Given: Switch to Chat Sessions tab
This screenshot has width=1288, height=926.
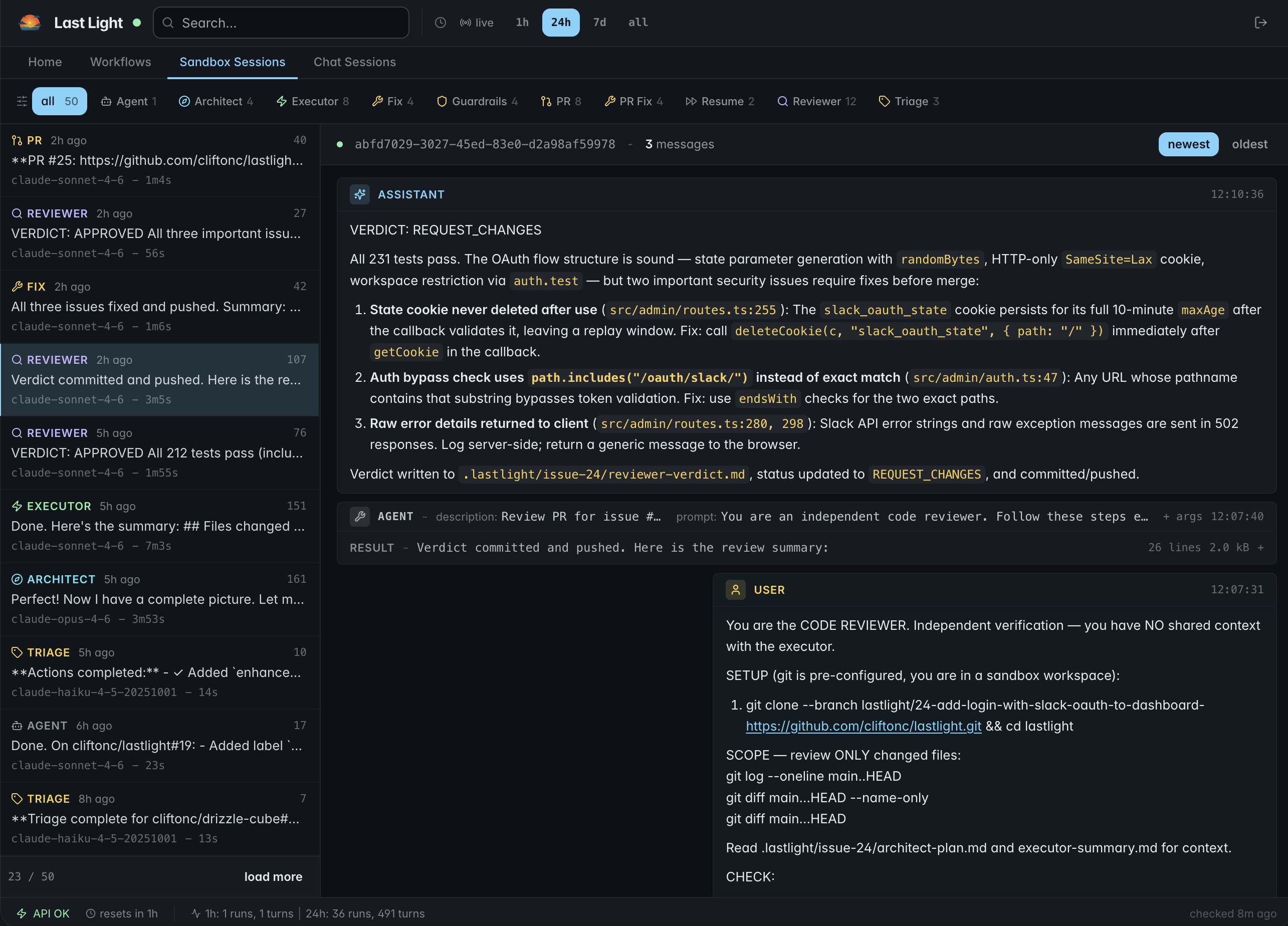Looking at the screenshot, I should tap(354, 62).
